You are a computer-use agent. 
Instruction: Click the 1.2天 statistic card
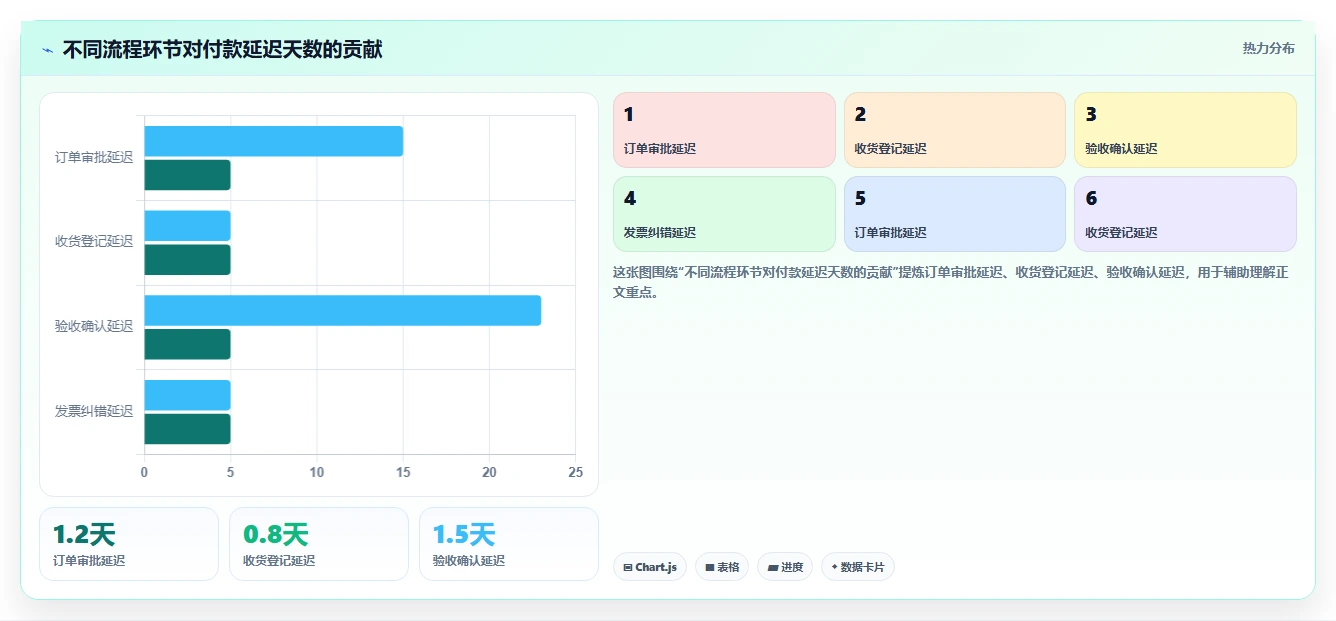click(129, 544)
